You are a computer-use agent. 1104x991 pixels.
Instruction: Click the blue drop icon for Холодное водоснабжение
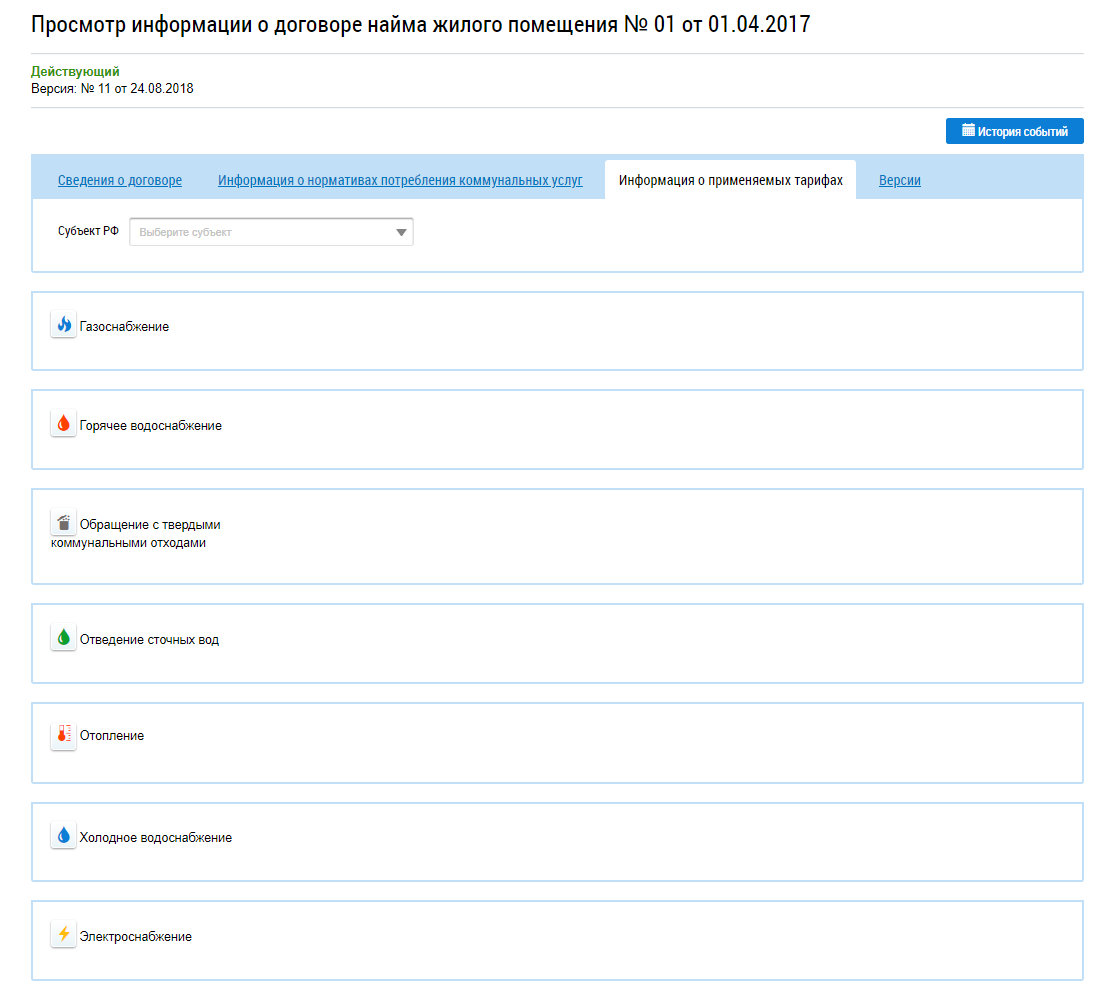pyautogui.click(x=64, y=836)
